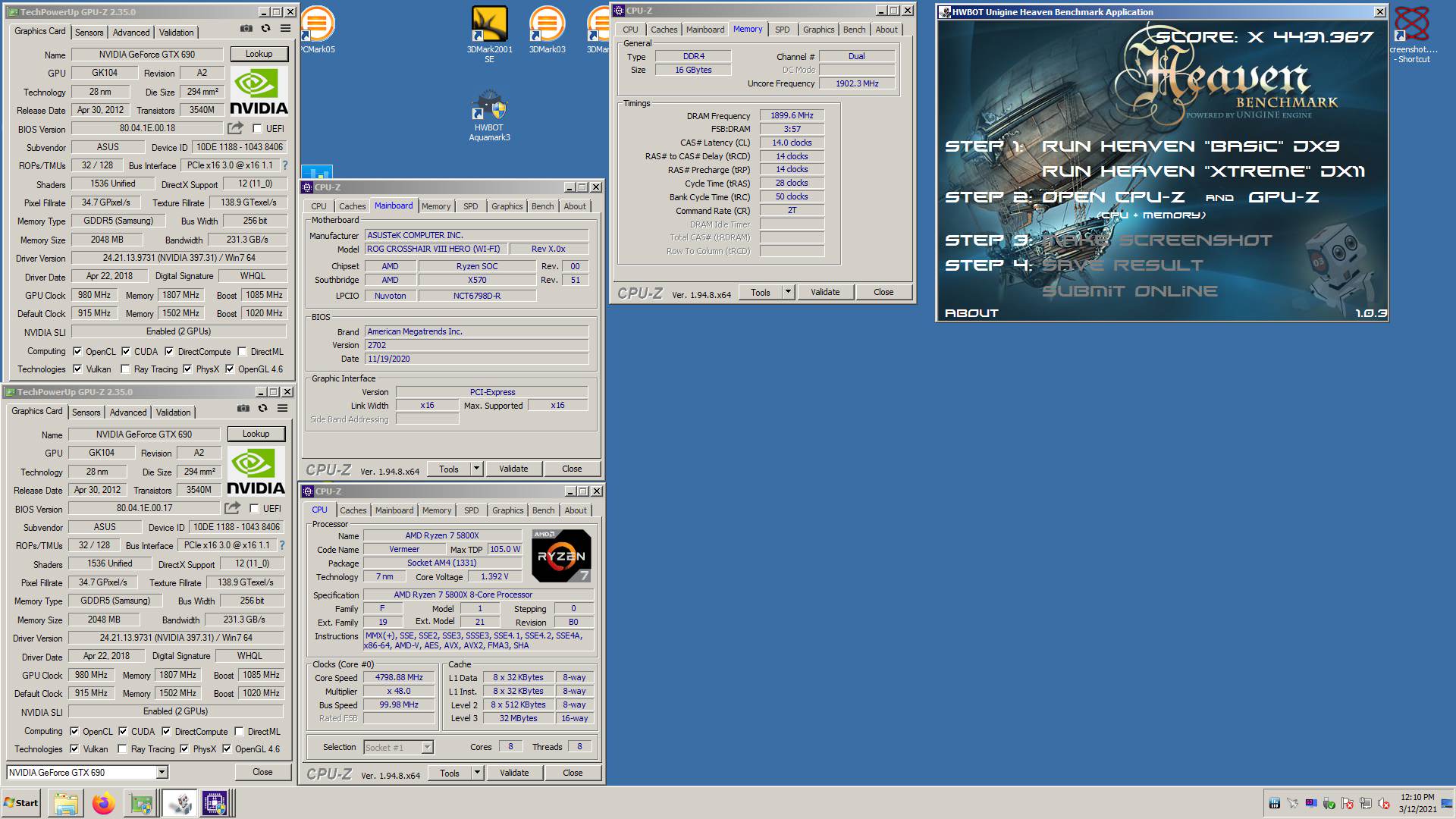
Task: Click NVIDIA logo in top GPU-Z window
Action: [x=259, y=92]
